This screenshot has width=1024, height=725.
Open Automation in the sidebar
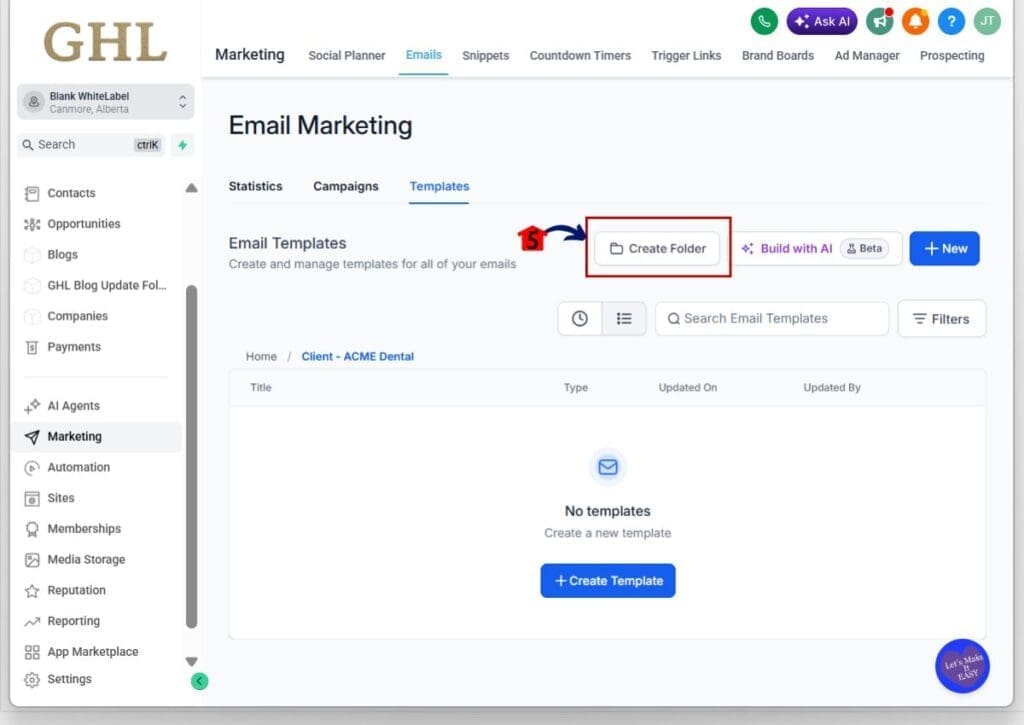coord(78,467)
